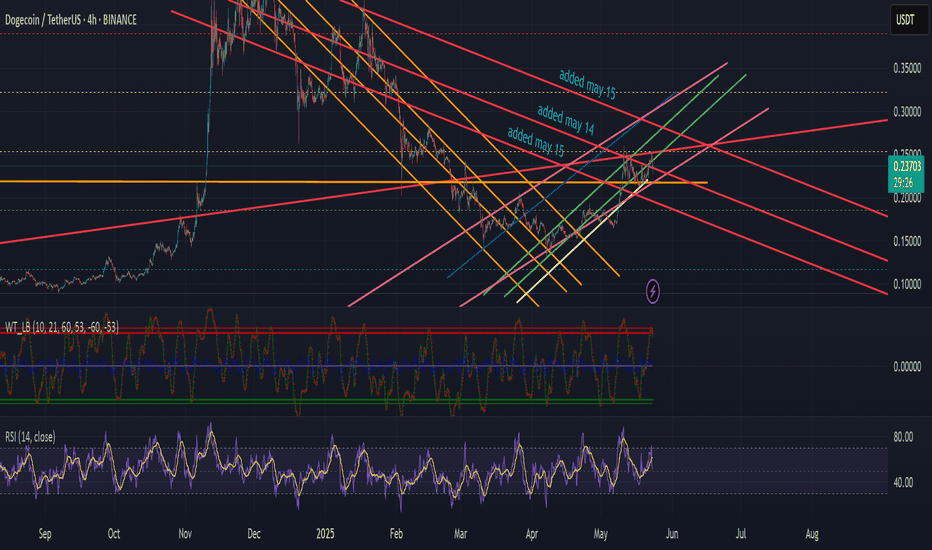This screenshot has width=932, height=550.
Task: Select the WT_LB indicator legend
Action: (62, 327)
